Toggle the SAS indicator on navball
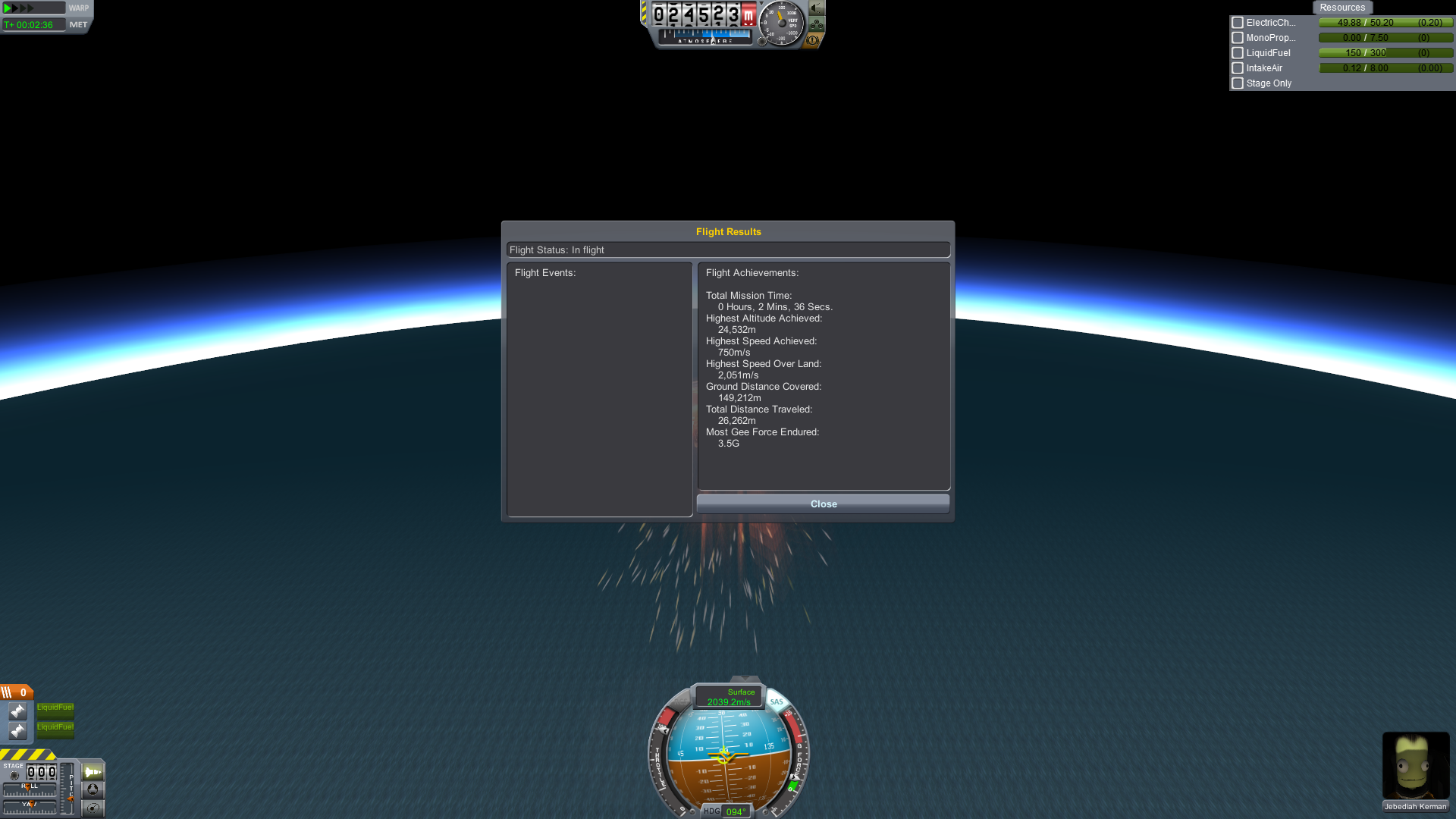The height and width of the screenshot is (819, 1456). coord(776,702)
